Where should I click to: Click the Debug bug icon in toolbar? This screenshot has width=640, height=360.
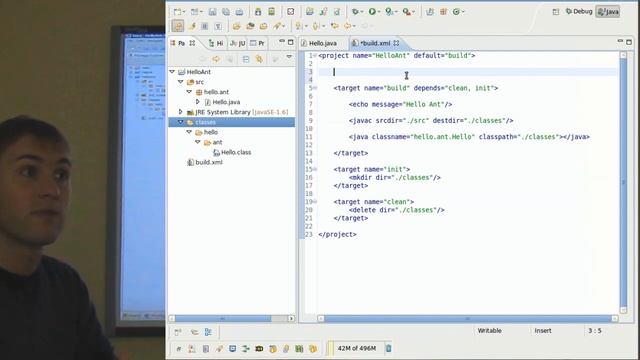tap(355, 12)
